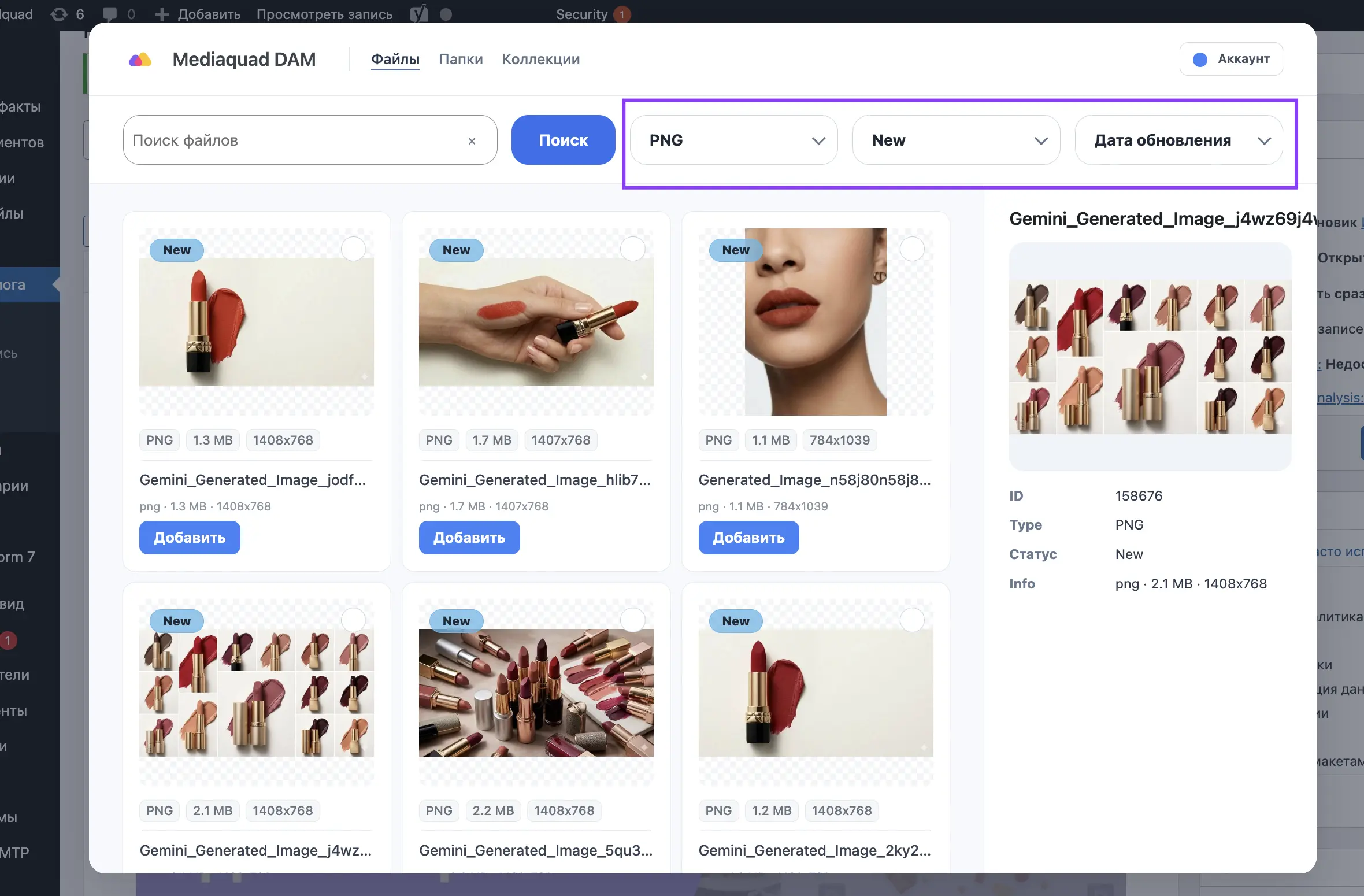Click the 1.2 MB size tag

772,810
